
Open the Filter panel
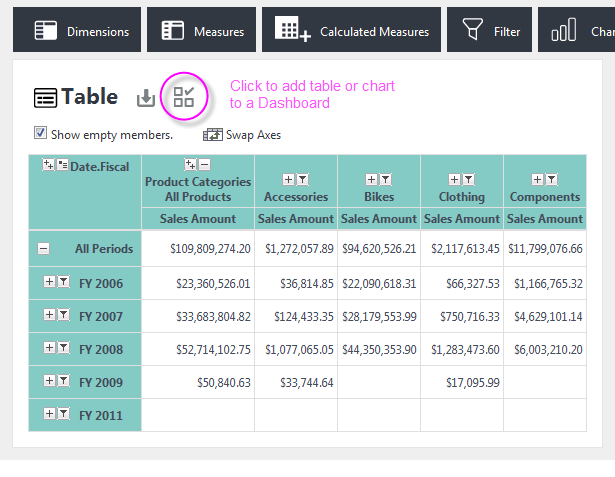[489, 30]
